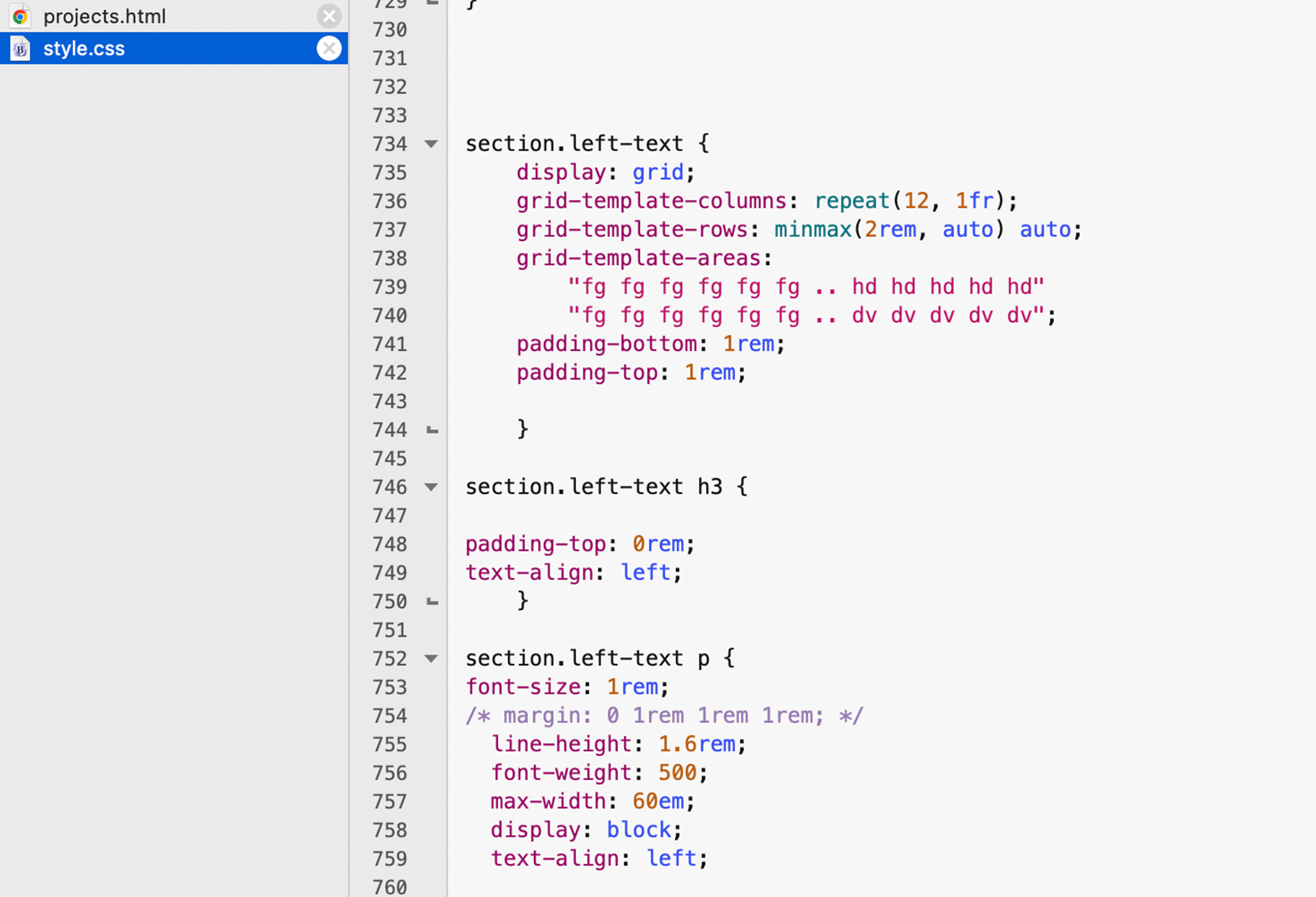Click line number 745 in the gutter
Viewport: 1316px width, 897px height.
pyautogui.click(x=389, y=458)
